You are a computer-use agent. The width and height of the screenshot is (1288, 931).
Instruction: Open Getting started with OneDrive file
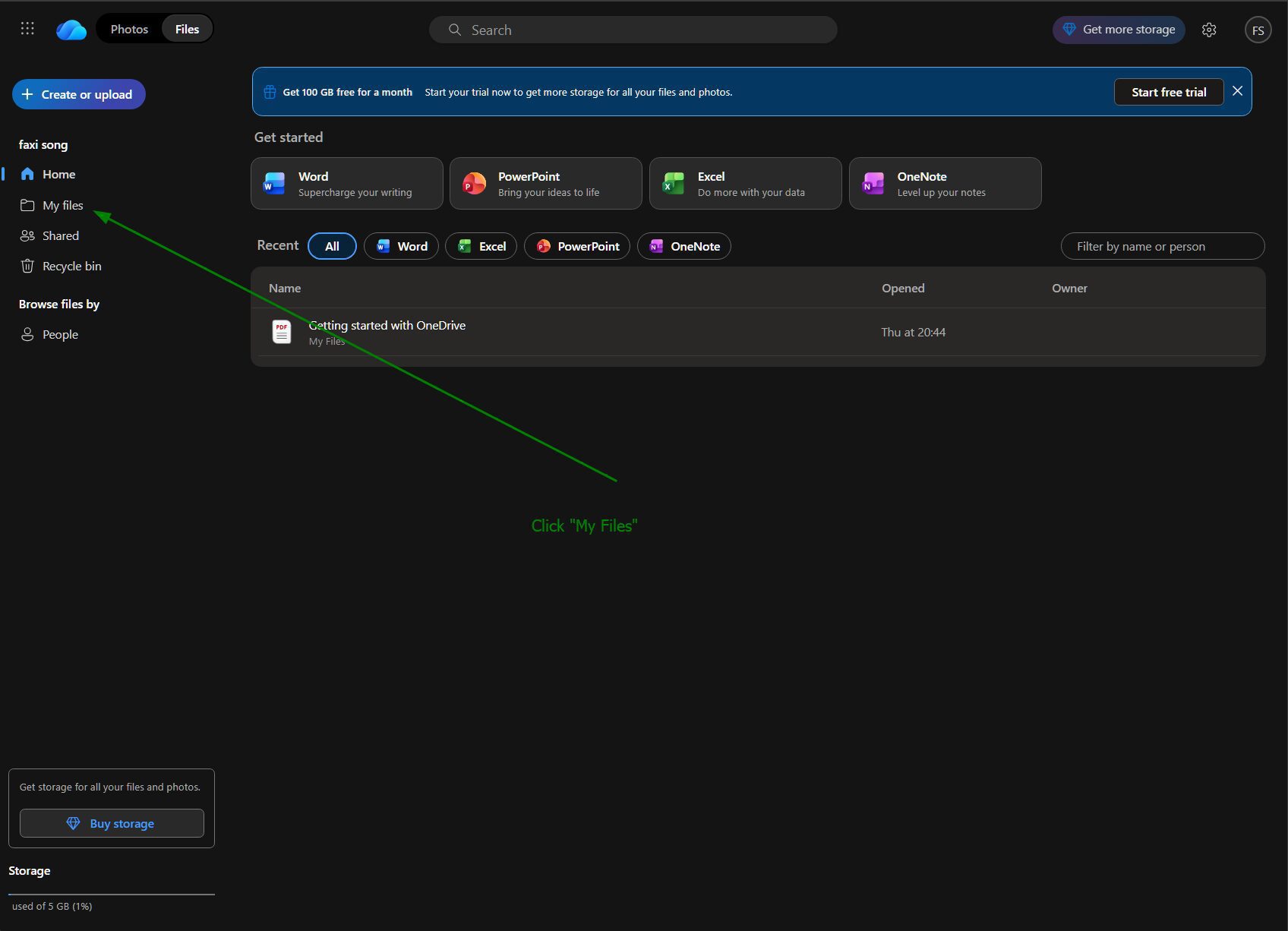click(387, 325)
